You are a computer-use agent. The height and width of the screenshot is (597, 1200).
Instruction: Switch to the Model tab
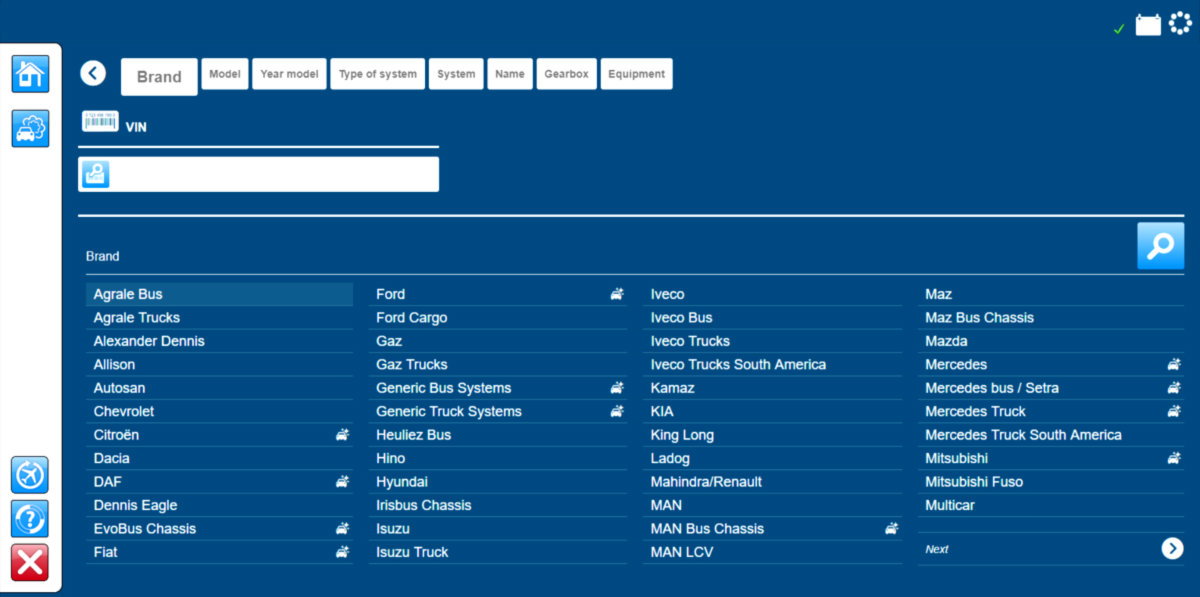[225, 74]
